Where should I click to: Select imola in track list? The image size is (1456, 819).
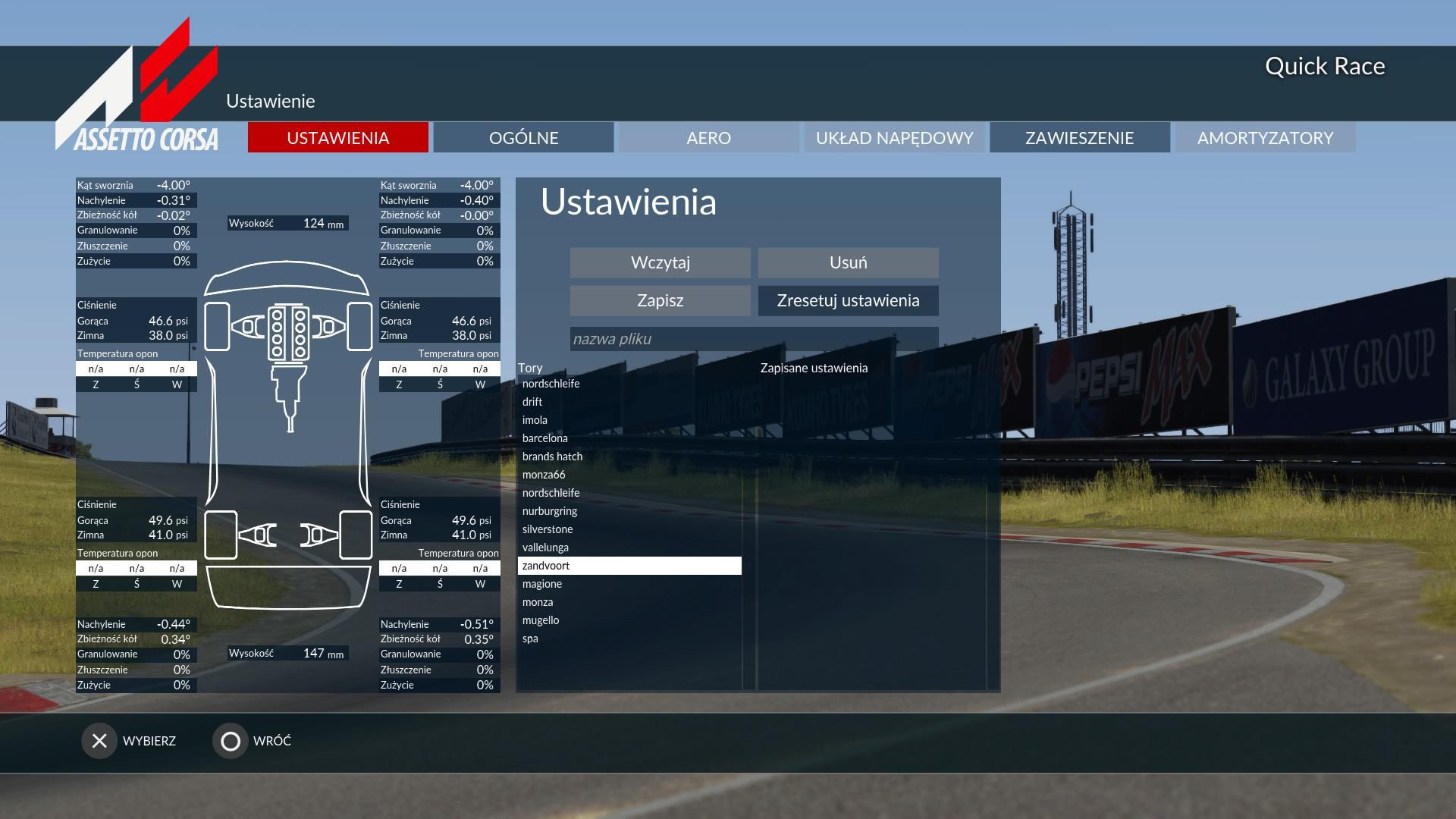click(x=629, y=420)
